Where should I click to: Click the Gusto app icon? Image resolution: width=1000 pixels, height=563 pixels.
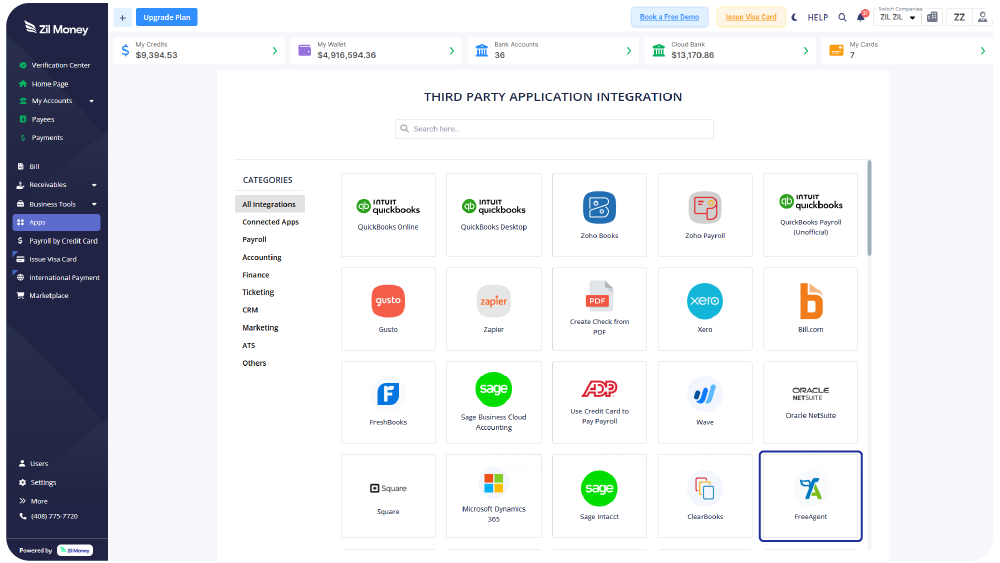tap(388, 300)
